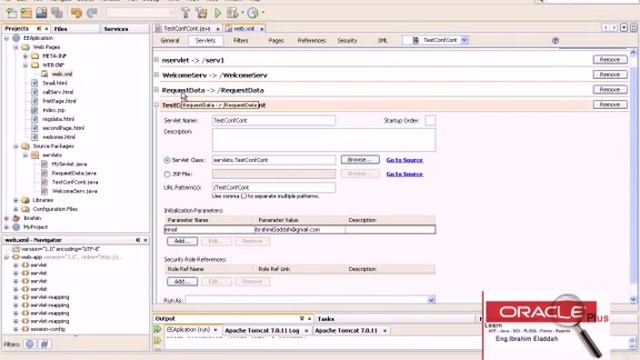Click the New File toolbar icon
The image size is (640, 360).
click(11, 13)
